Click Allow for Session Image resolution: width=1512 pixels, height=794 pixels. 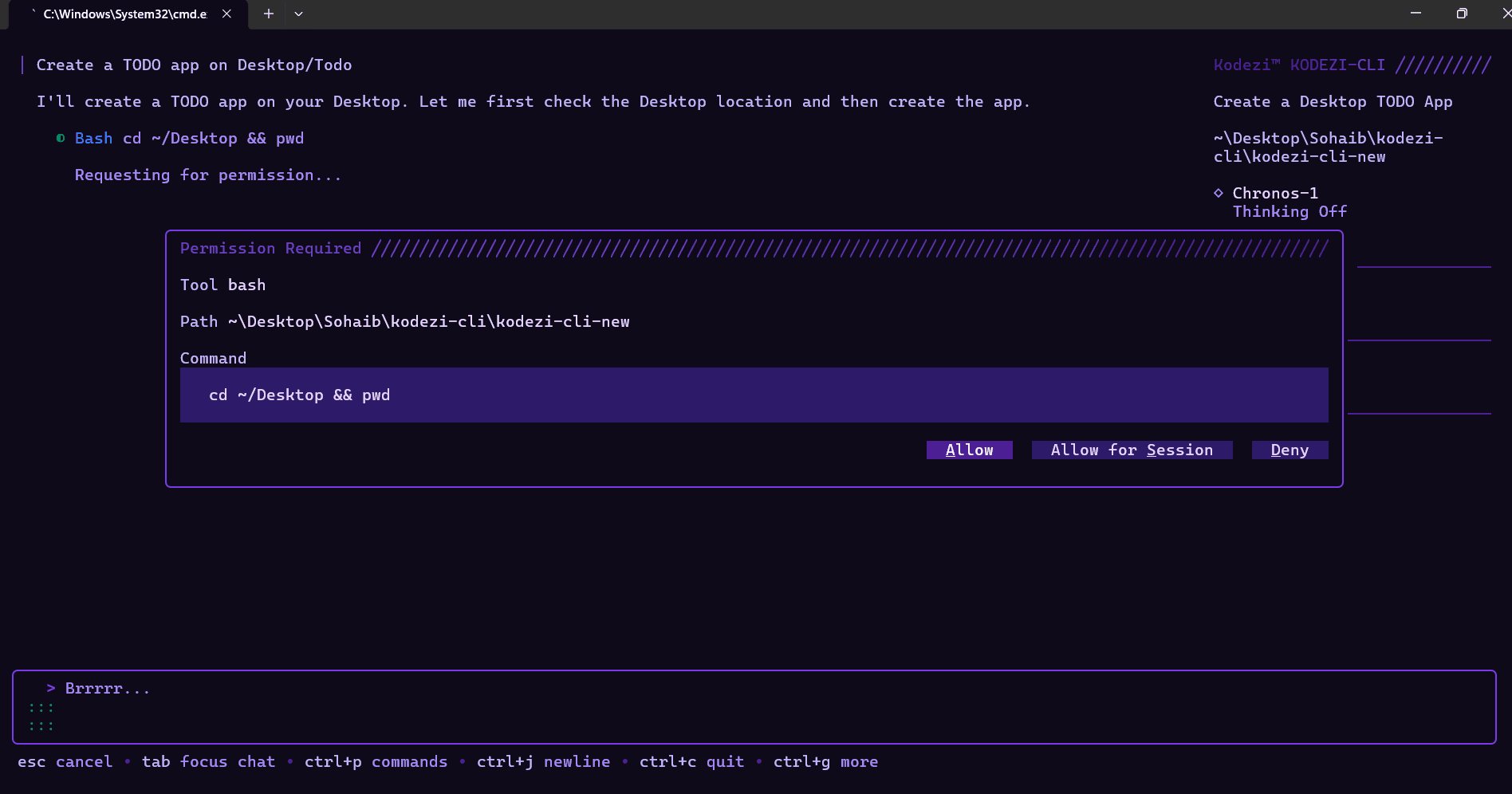(1132, 450)
